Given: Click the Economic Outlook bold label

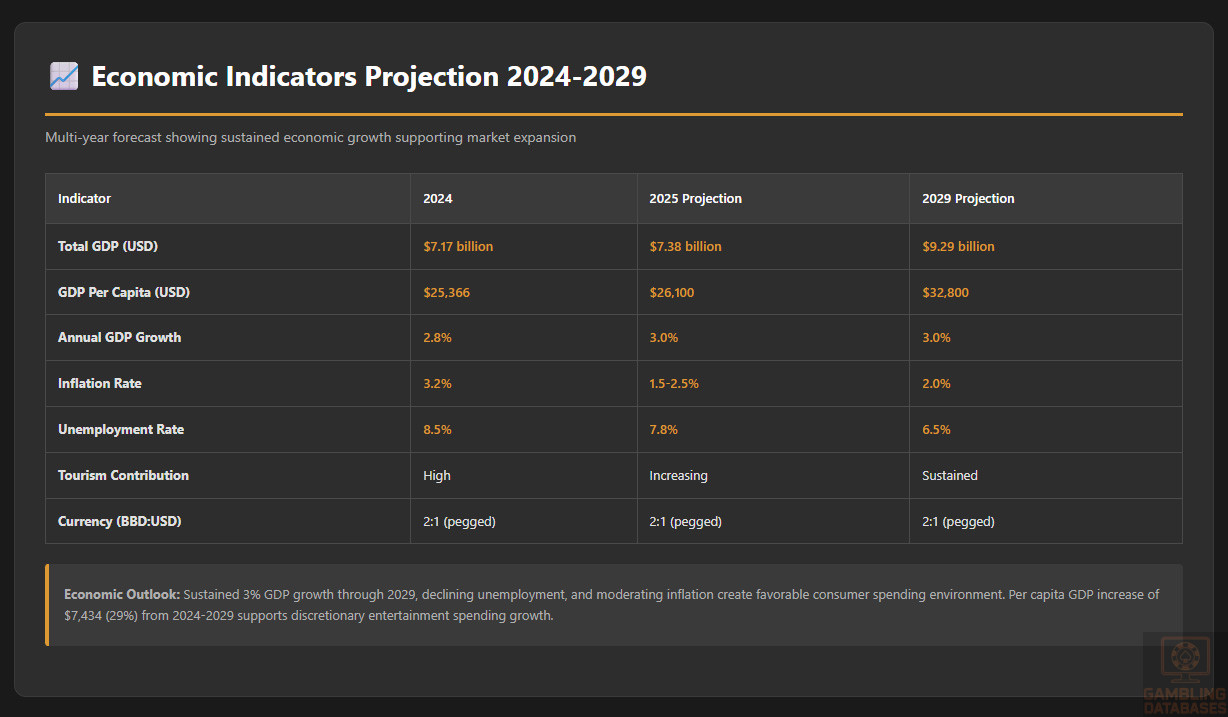Looking at the screenshot, I should tap(123, 594).
